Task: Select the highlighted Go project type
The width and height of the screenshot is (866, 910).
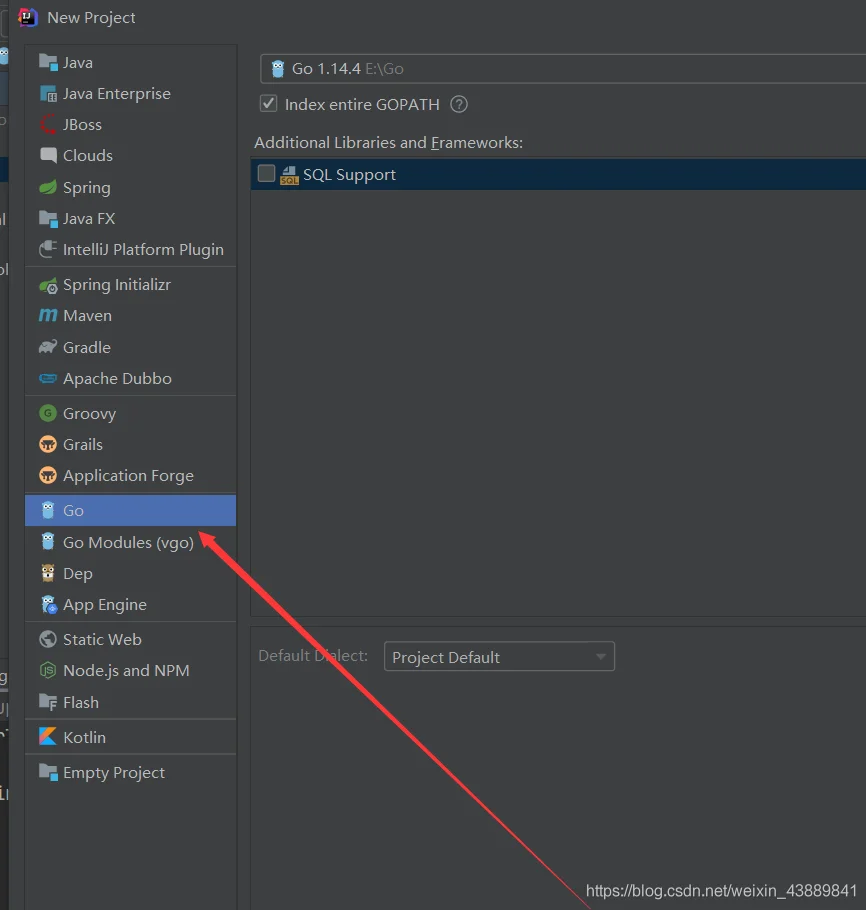Action: tap(131, 510)
